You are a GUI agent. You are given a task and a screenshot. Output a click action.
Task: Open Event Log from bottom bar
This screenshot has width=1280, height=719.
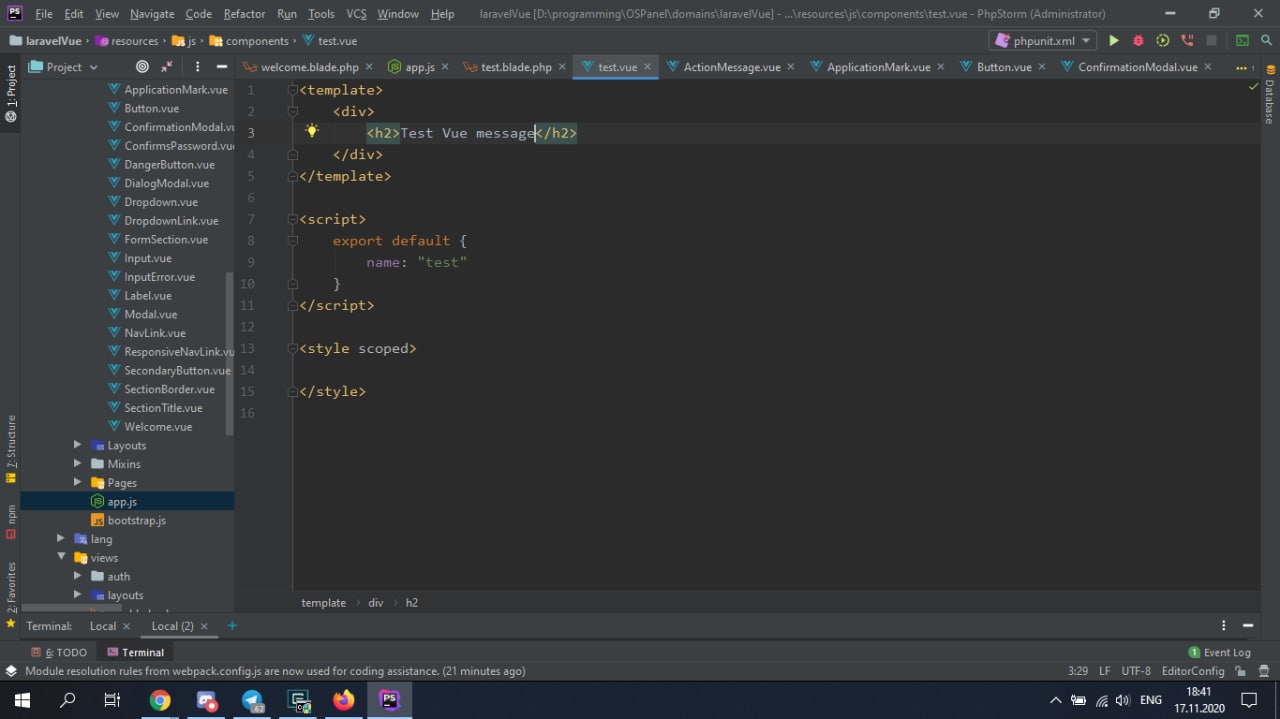[1219, 652]
